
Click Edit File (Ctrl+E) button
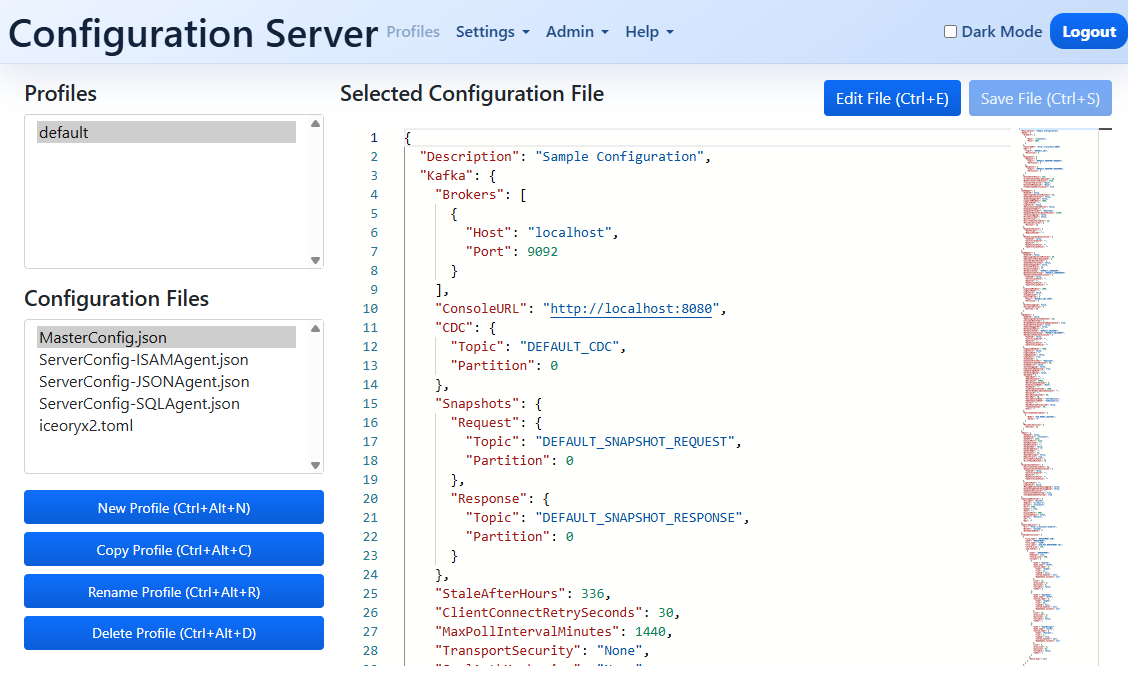pyautogui.click(x=892, y=99)
